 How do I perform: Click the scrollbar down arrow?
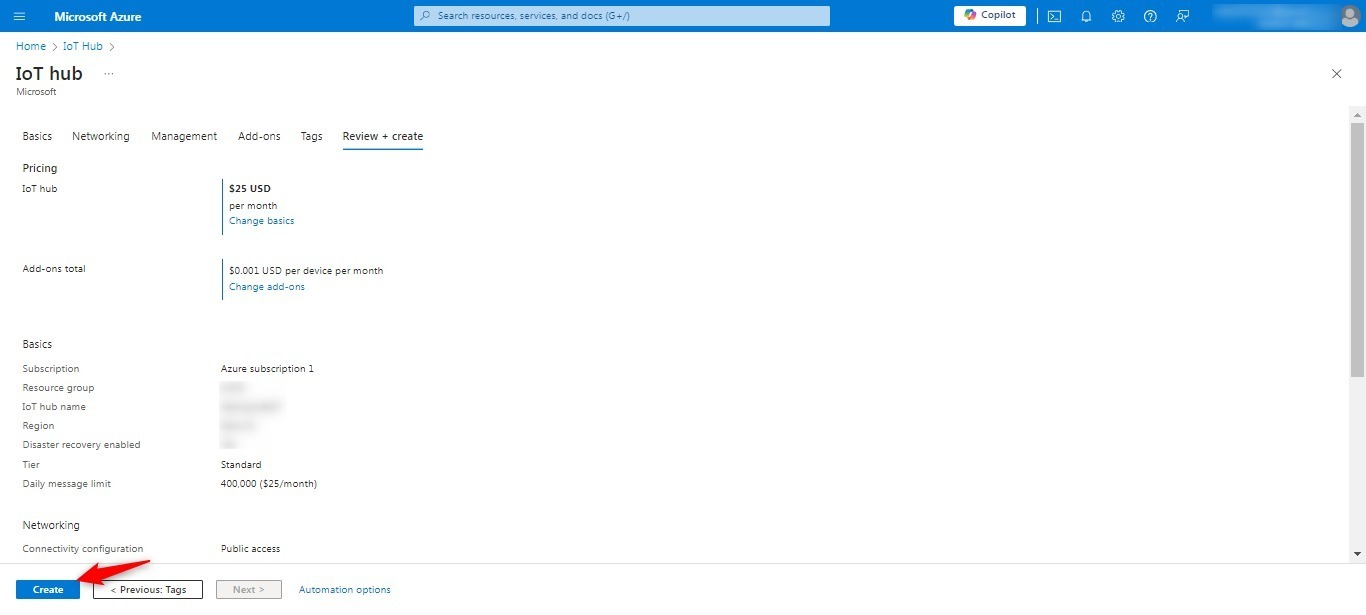pos(1357,553)
